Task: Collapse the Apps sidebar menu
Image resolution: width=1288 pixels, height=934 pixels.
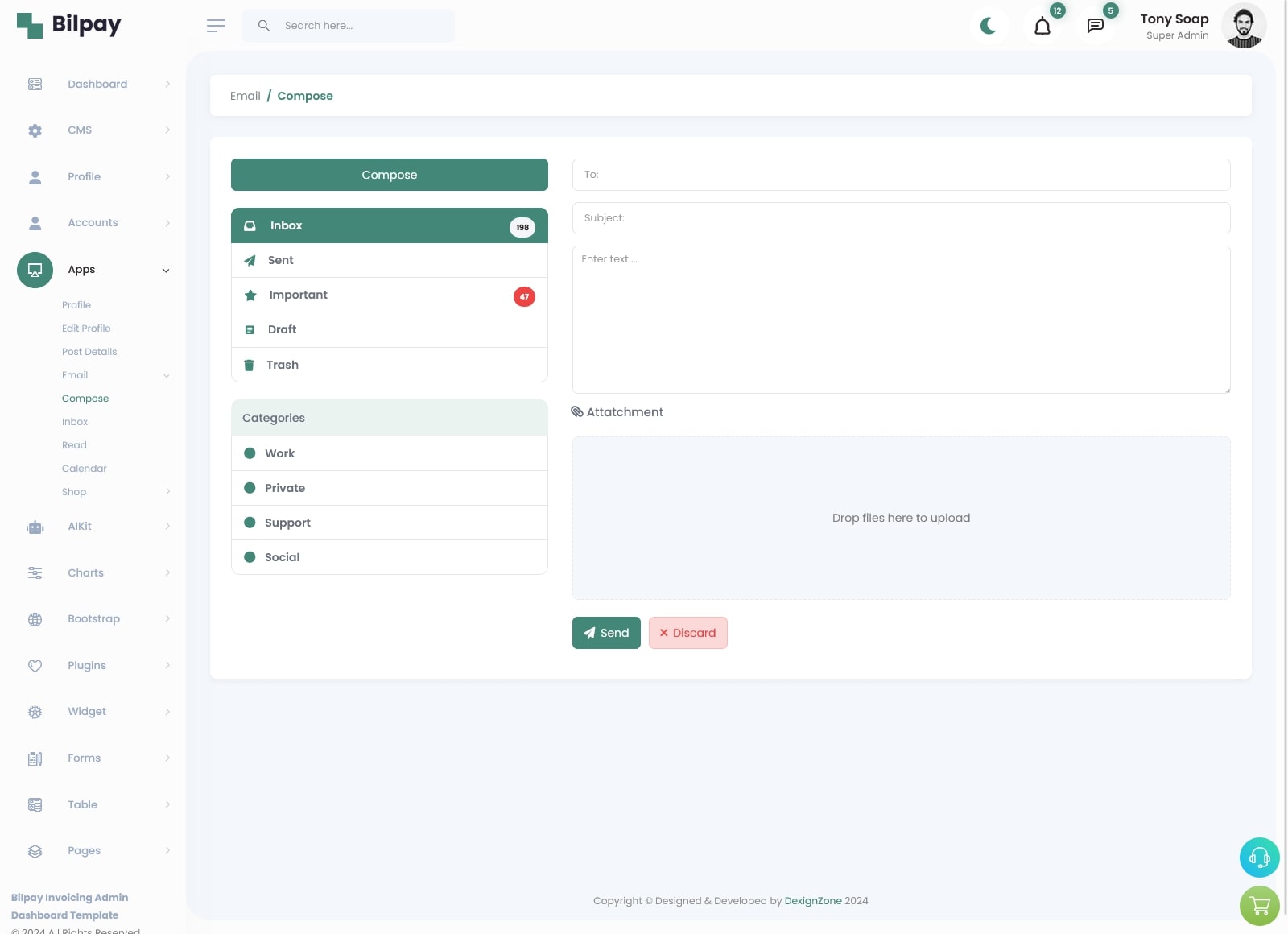Action: click(166, 271)
